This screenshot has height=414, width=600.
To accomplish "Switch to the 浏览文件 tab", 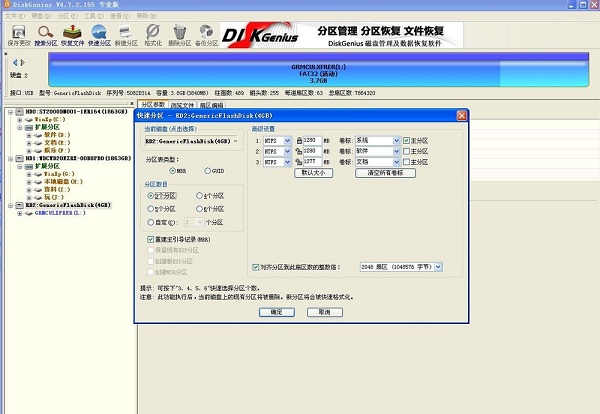I will coord(183,104).
